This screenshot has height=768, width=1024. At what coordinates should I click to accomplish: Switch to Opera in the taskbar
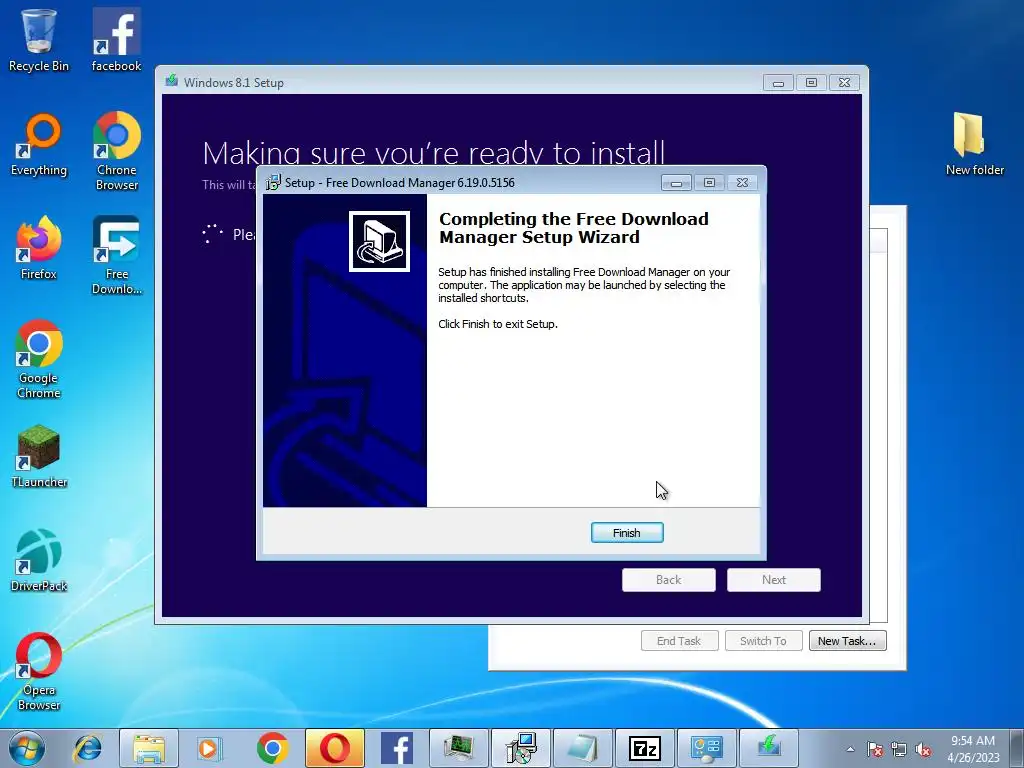[334, 748]
